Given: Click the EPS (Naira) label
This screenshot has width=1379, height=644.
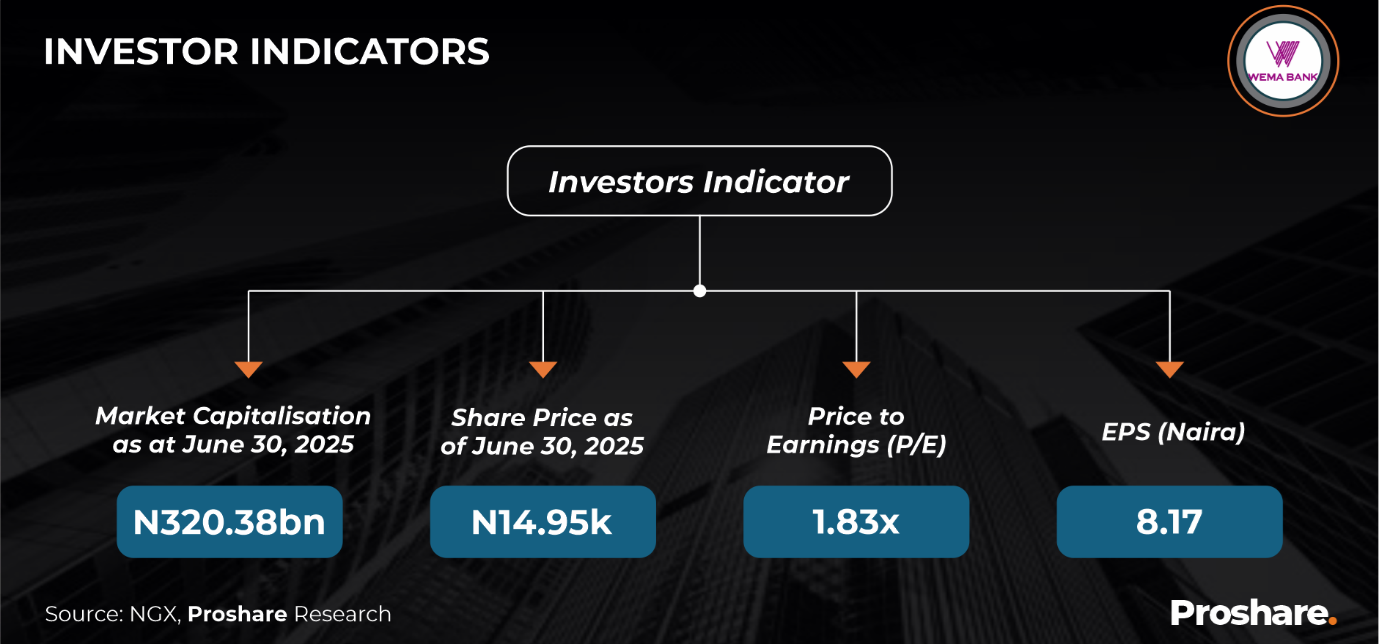Looking at the screenshot, I should tap(1169, 434).
